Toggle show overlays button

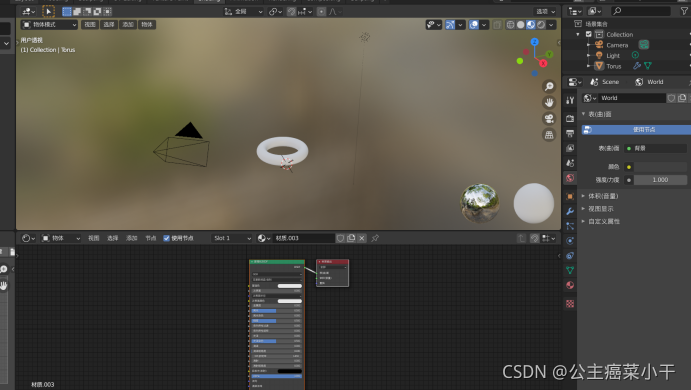tap(474, 25)
